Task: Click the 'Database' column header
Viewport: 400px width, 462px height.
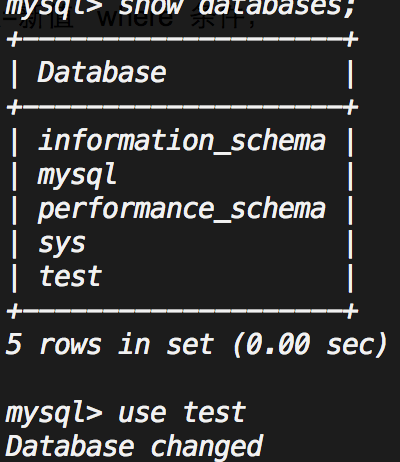Action: pos(102,72)
